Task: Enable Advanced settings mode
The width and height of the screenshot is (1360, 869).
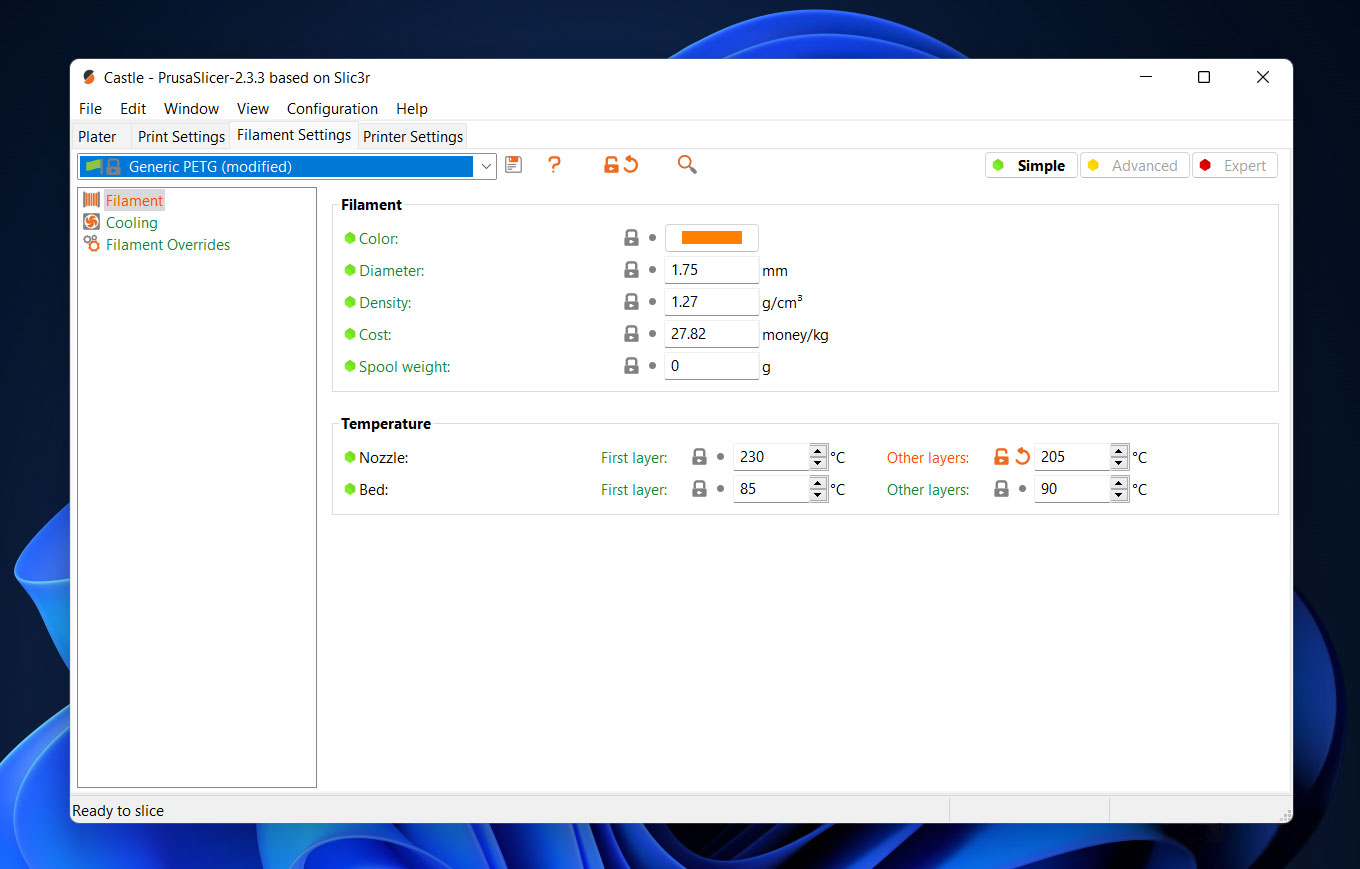Action: pyautogui.click(x=1134, y=166)
